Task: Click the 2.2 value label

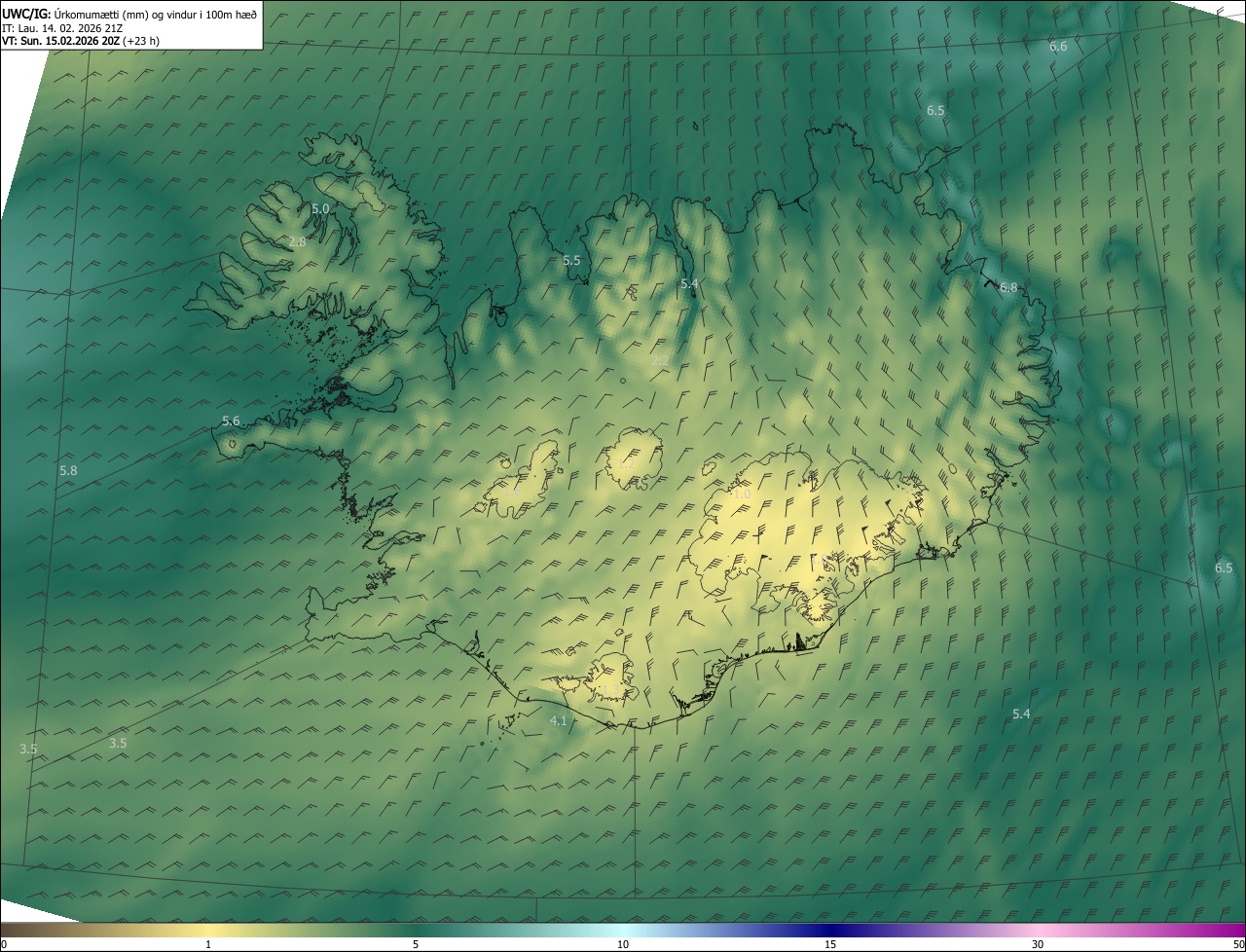Action: click(x=660, y=361)
